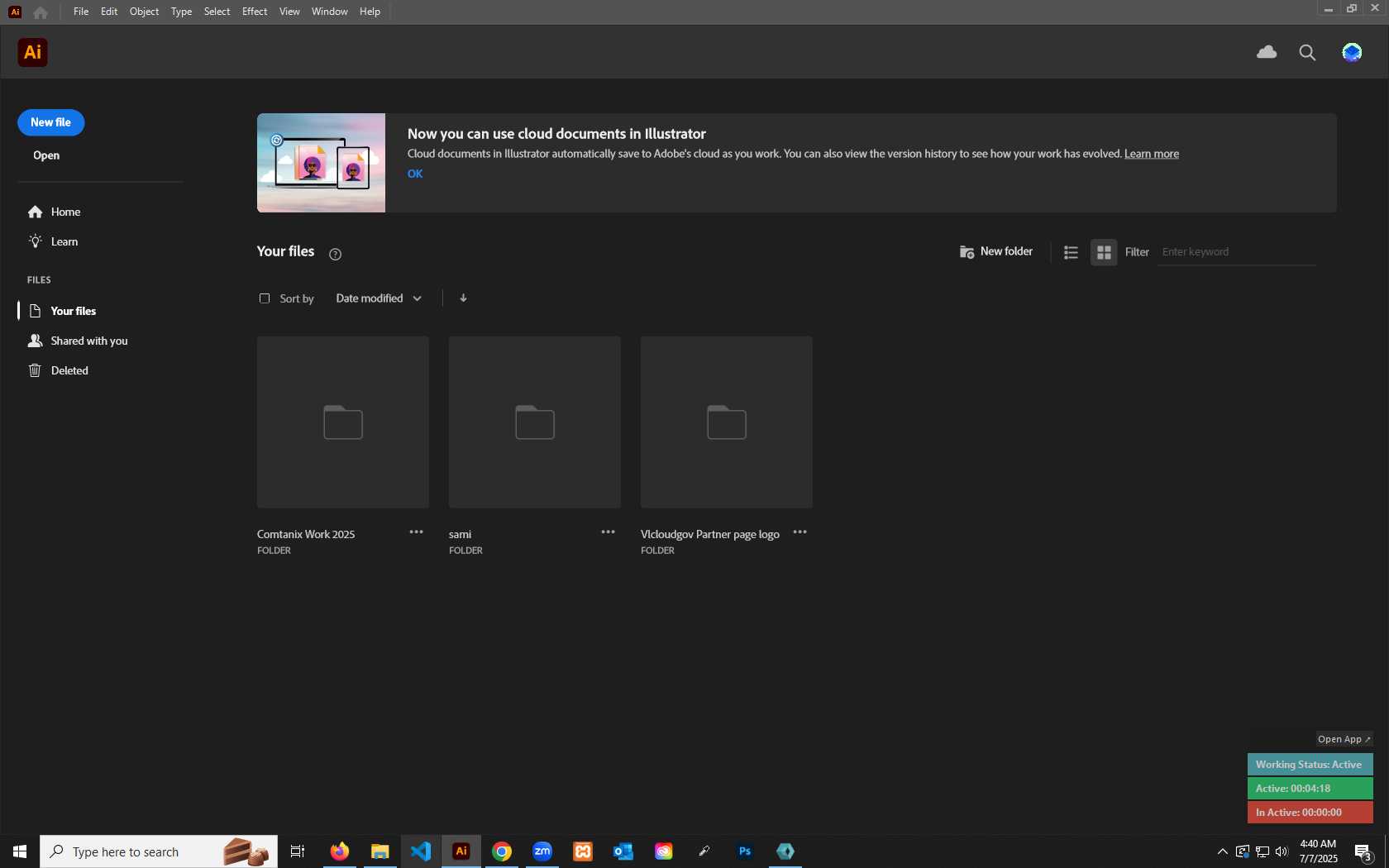Click the New file button
The width and height of the screenshot is (1389, 868).
[50, 122]
